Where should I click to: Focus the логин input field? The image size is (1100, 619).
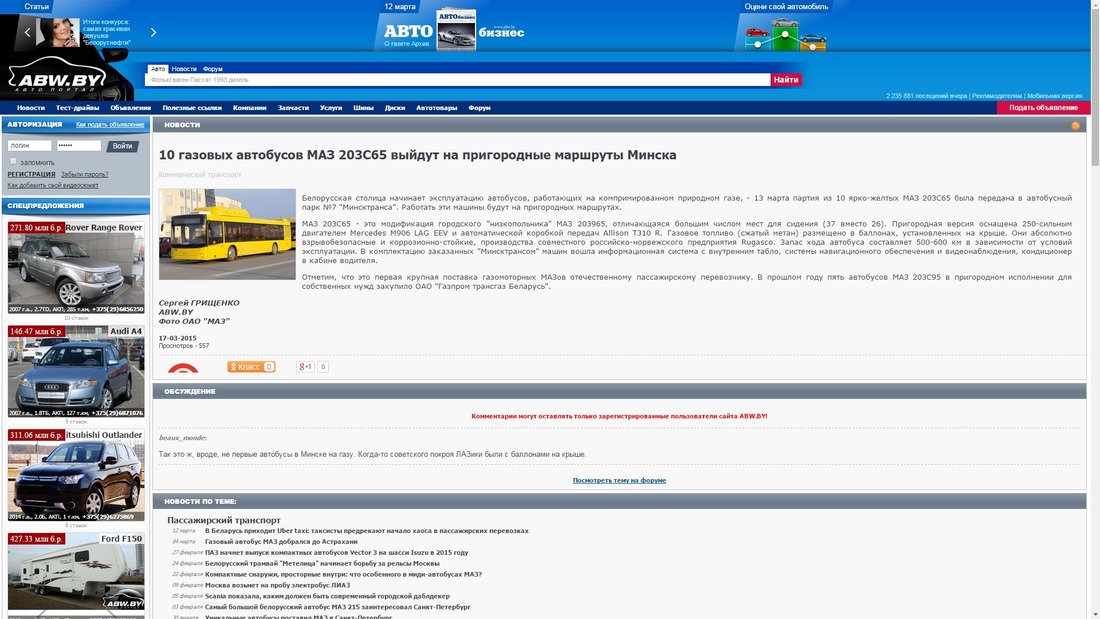click(29, 145)
